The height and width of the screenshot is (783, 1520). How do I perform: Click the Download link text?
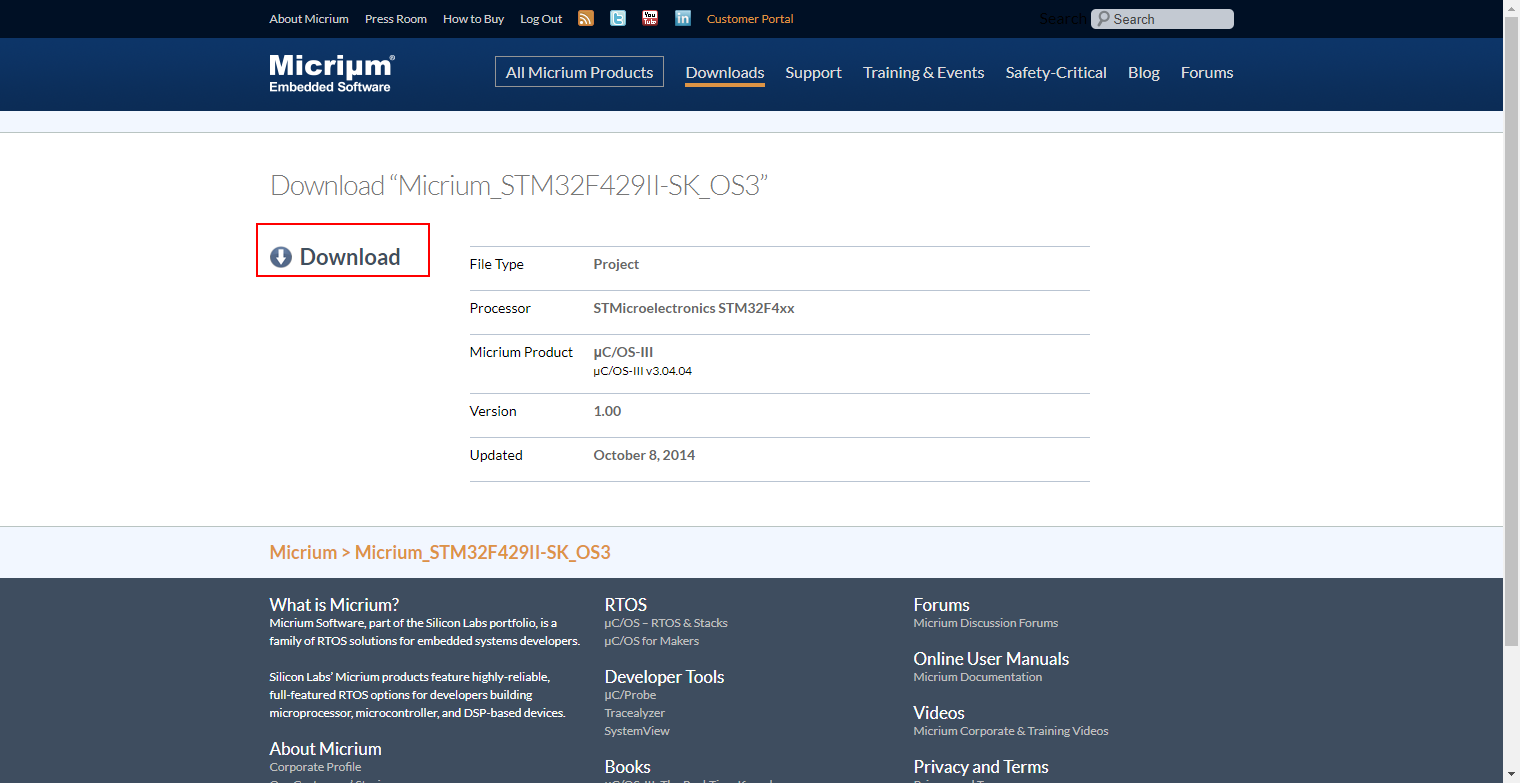(350, 257)
